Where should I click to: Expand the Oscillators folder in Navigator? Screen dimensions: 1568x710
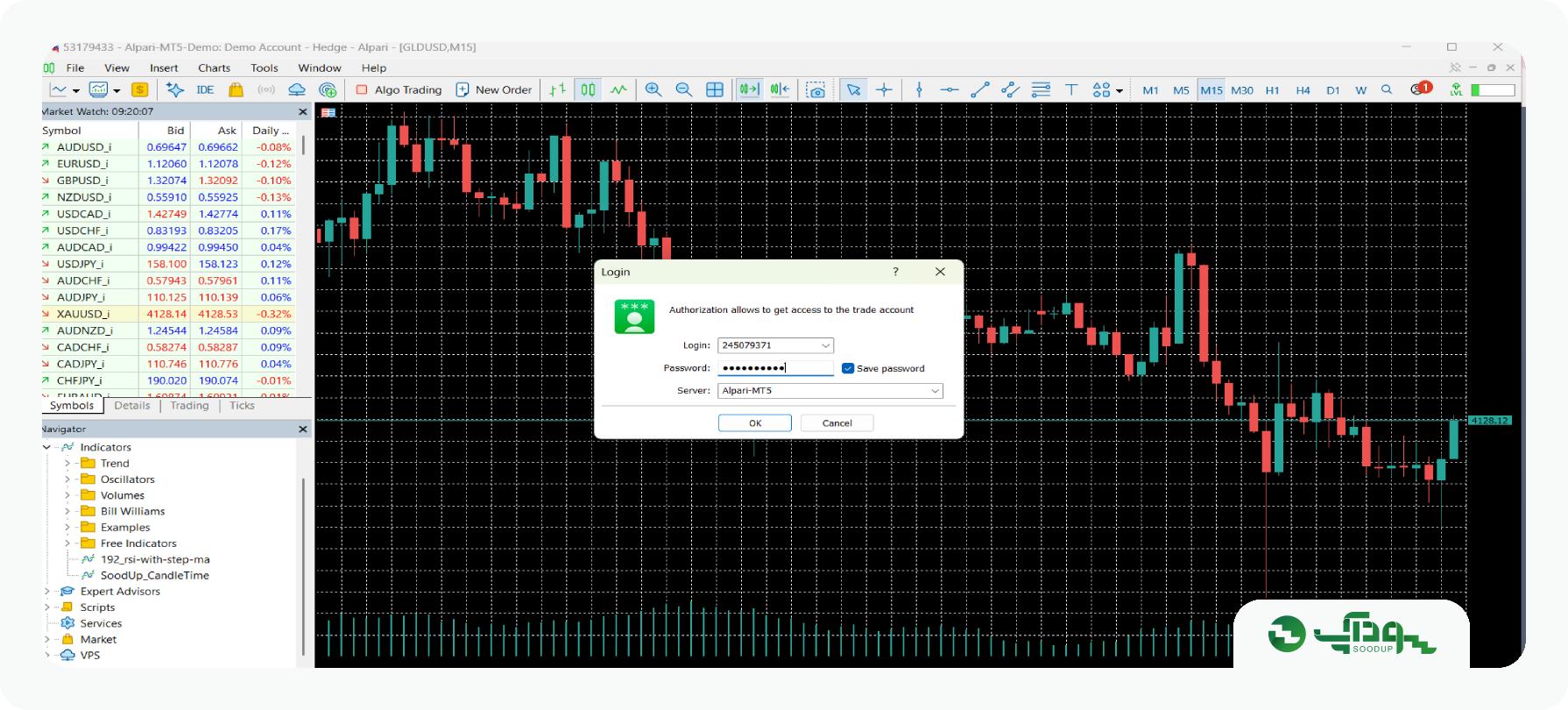click(x=67, y=479)
